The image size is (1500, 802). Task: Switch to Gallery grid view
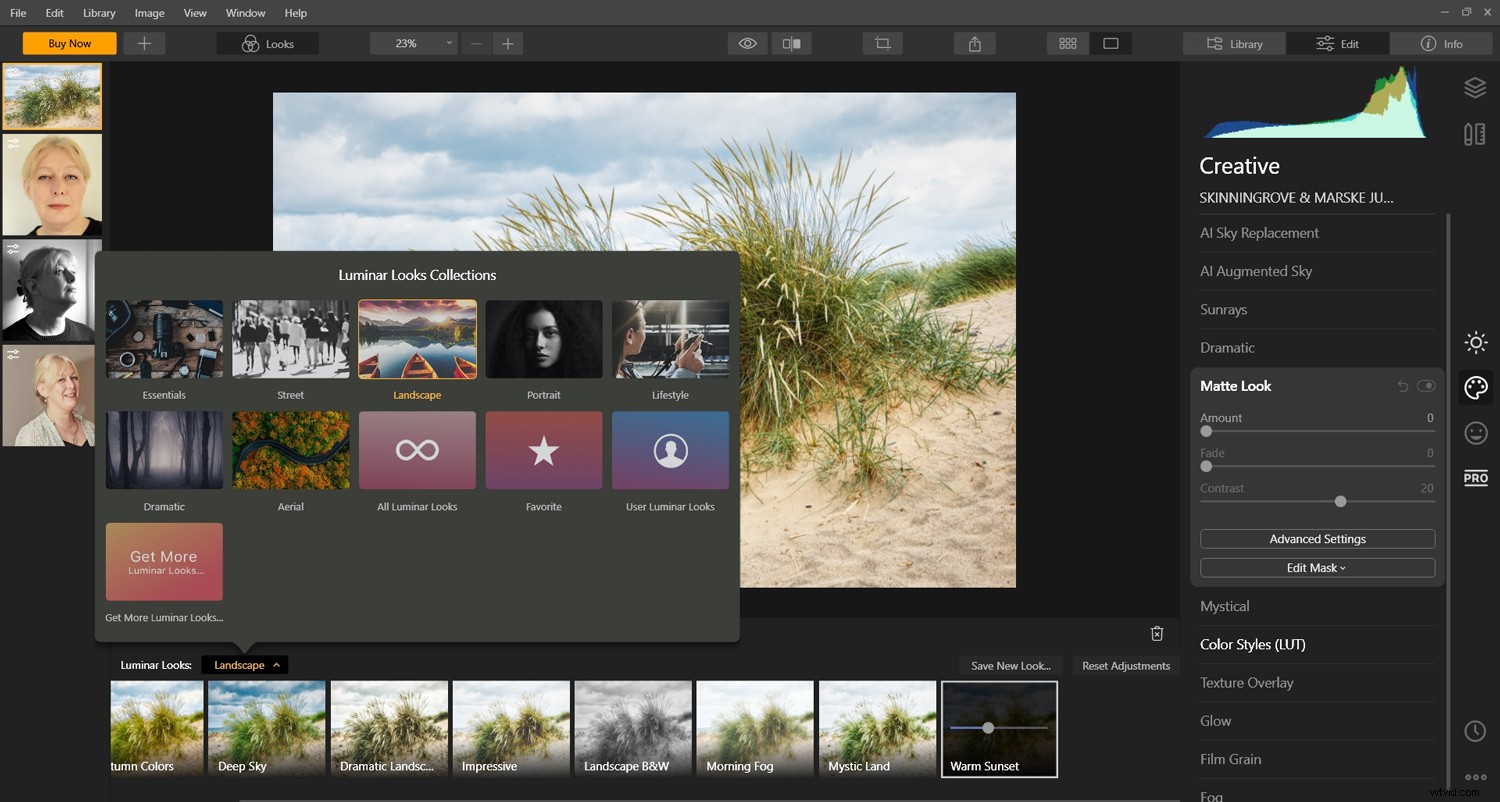1067,43
